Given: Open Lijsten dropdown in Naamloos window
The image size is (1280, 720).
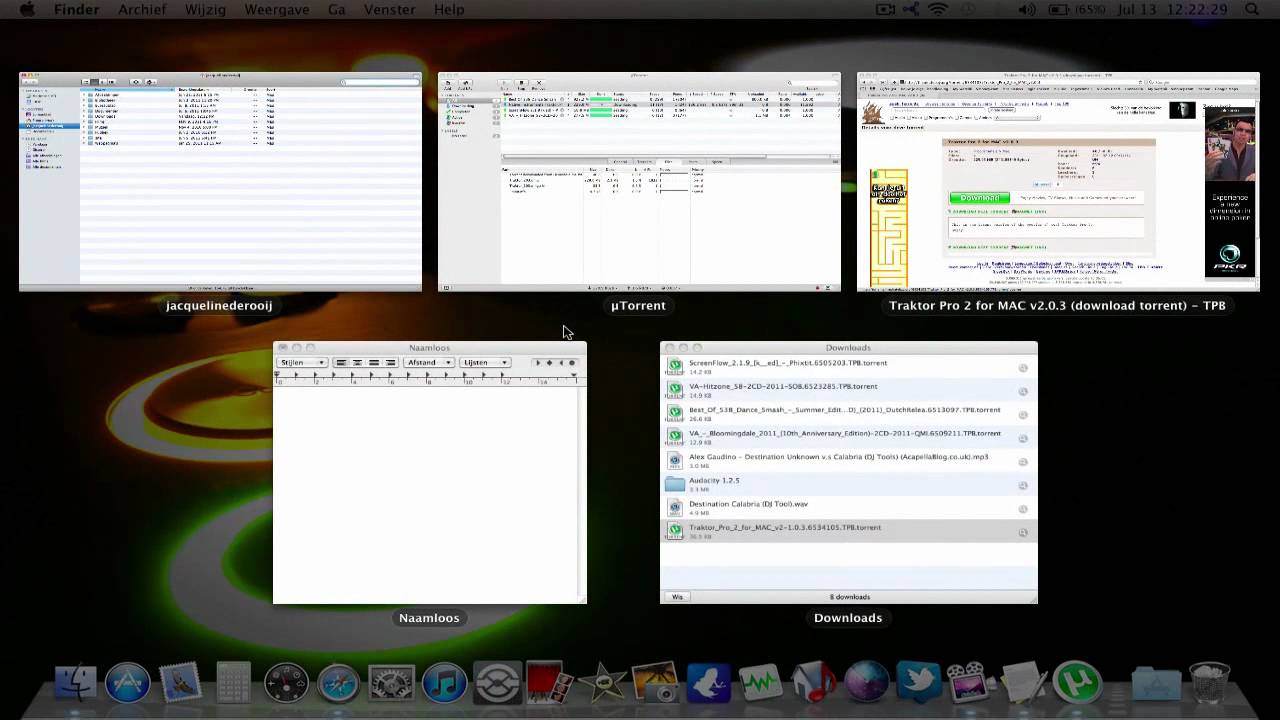Looking at the screenshot, I should click(x=485, y=362).
